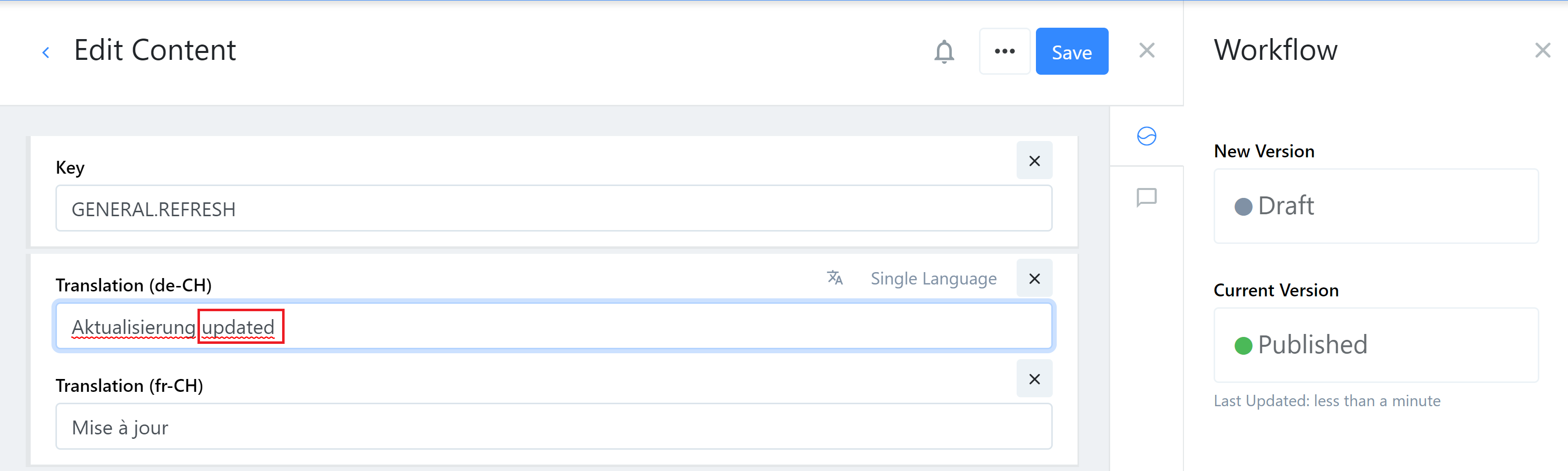
Task: Open the New Version Draft status dropdown
Action: click(x=1375, y=206)
